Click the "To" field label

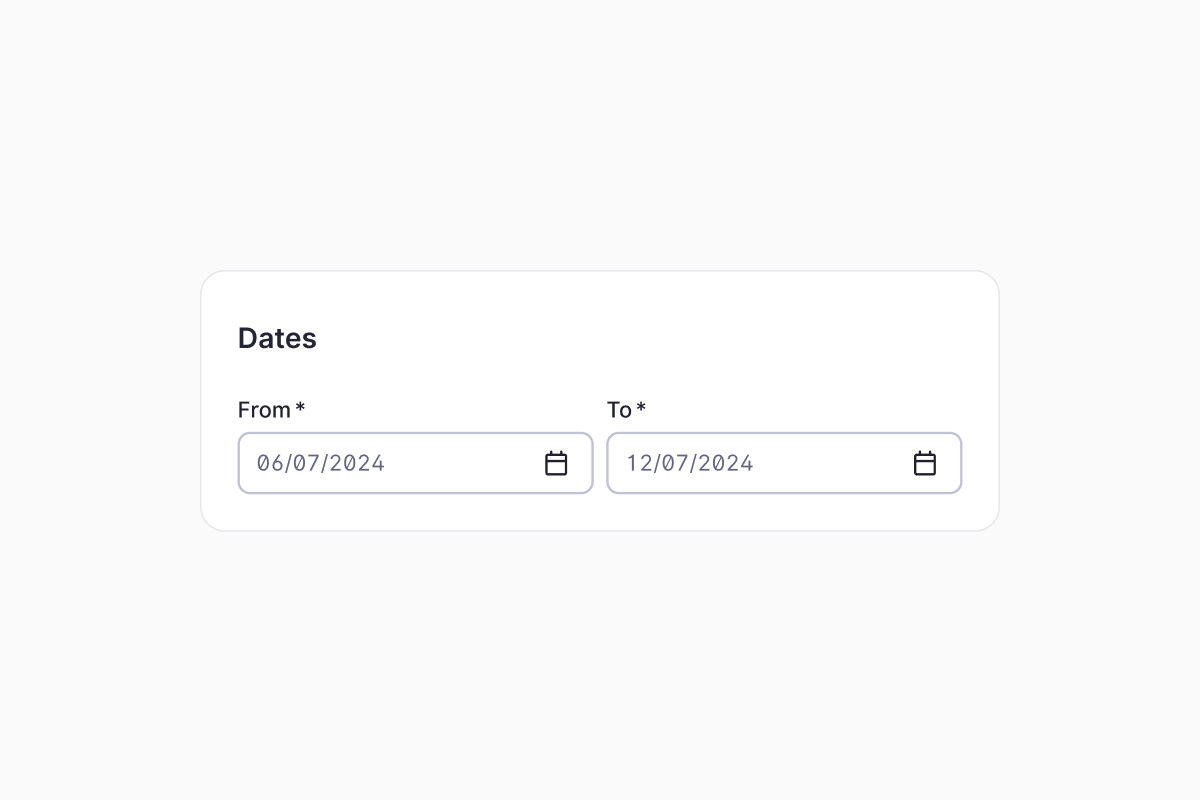coord(619,410)
